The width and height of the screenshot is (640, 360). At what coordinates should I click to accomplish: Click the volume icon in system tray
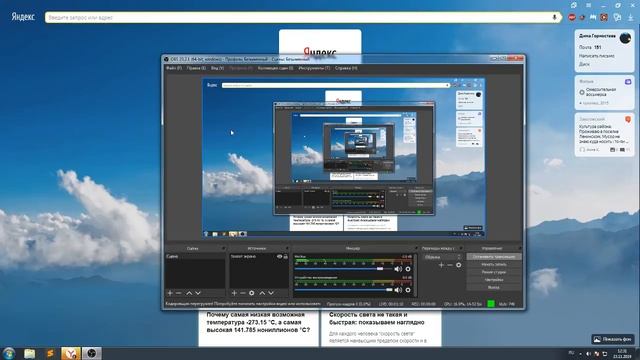(589, 353)
